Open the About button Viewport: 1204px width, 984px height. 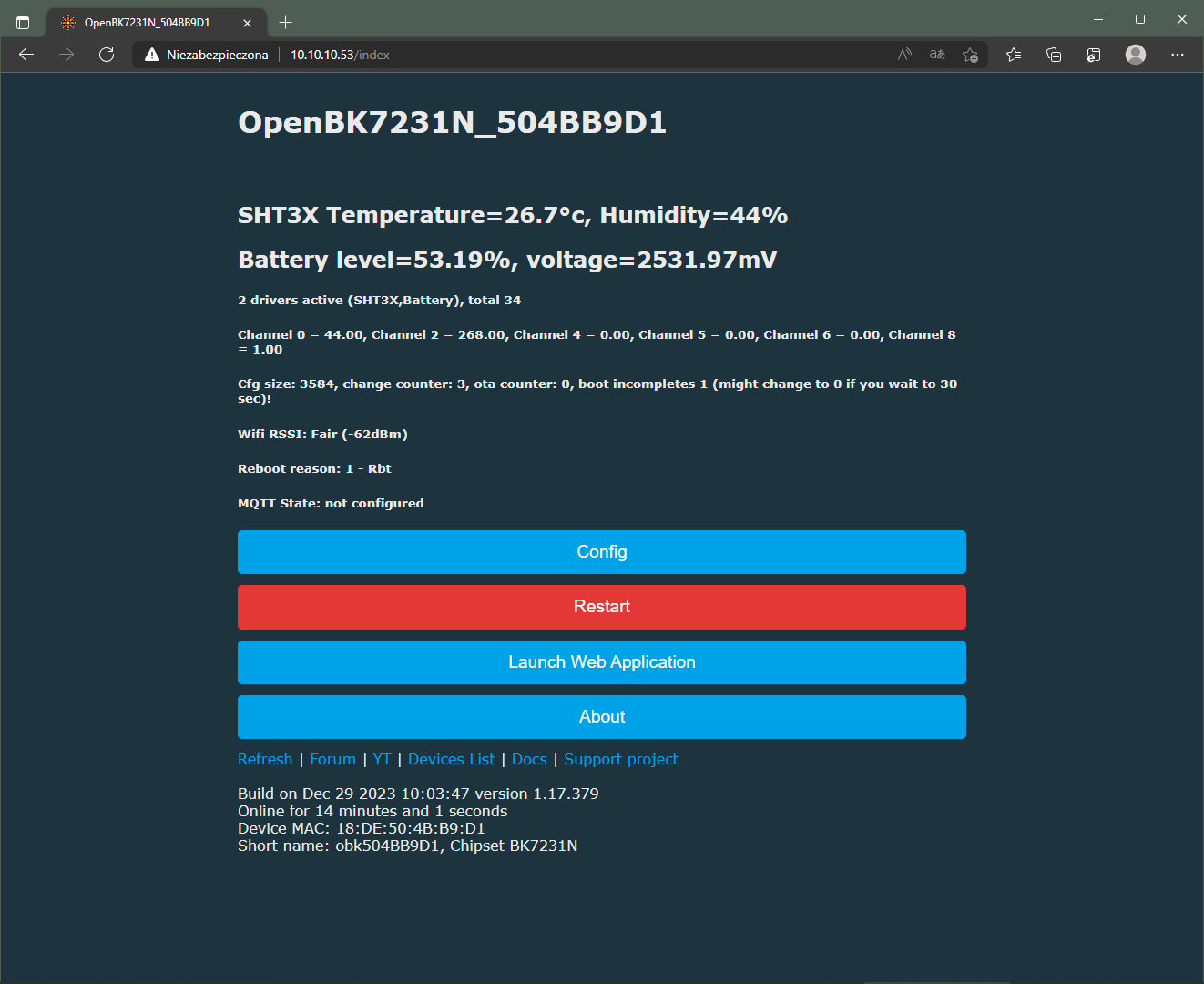[602, 717]
